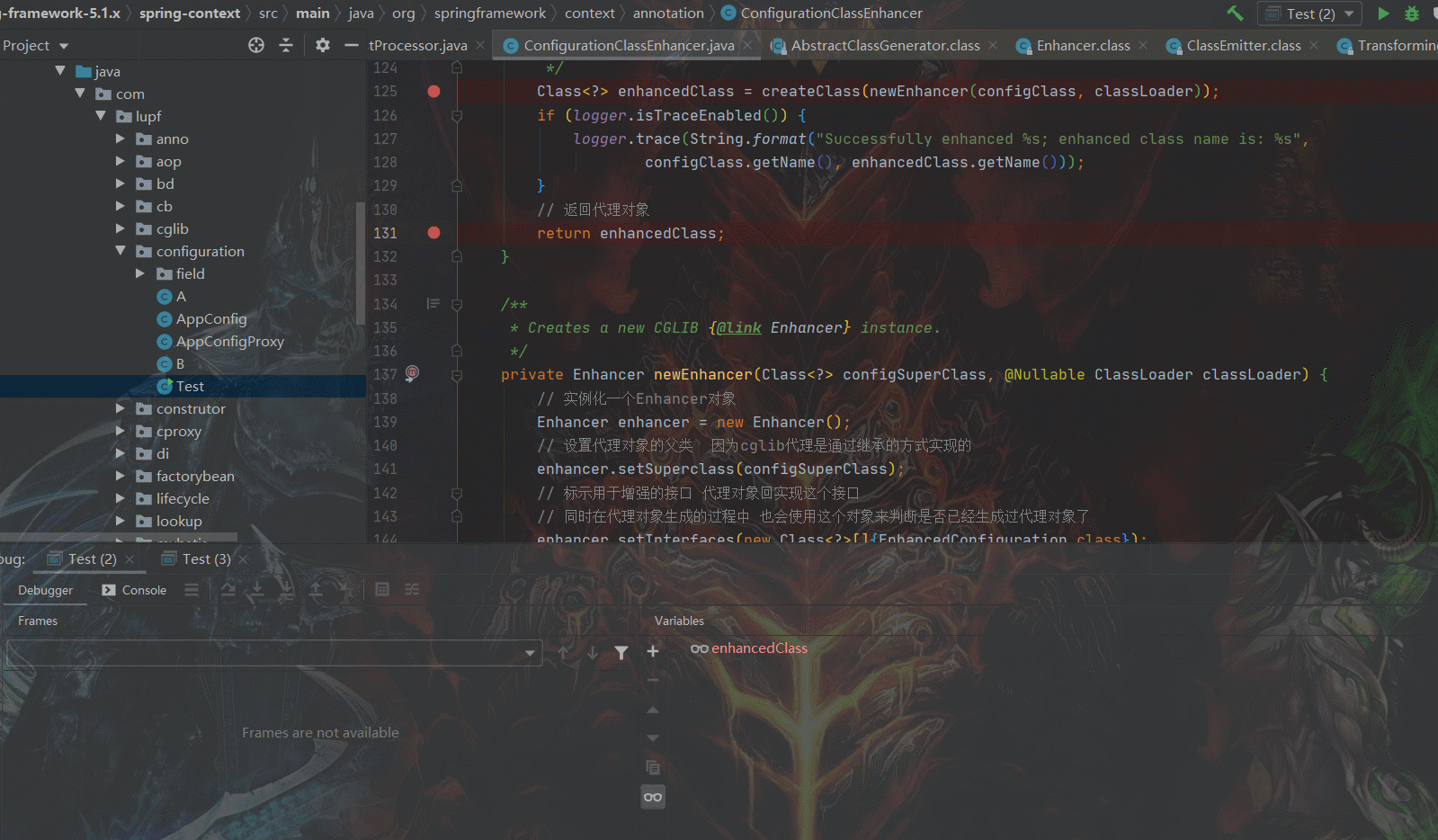Select the Debugger tab

(x=45, y=590)
